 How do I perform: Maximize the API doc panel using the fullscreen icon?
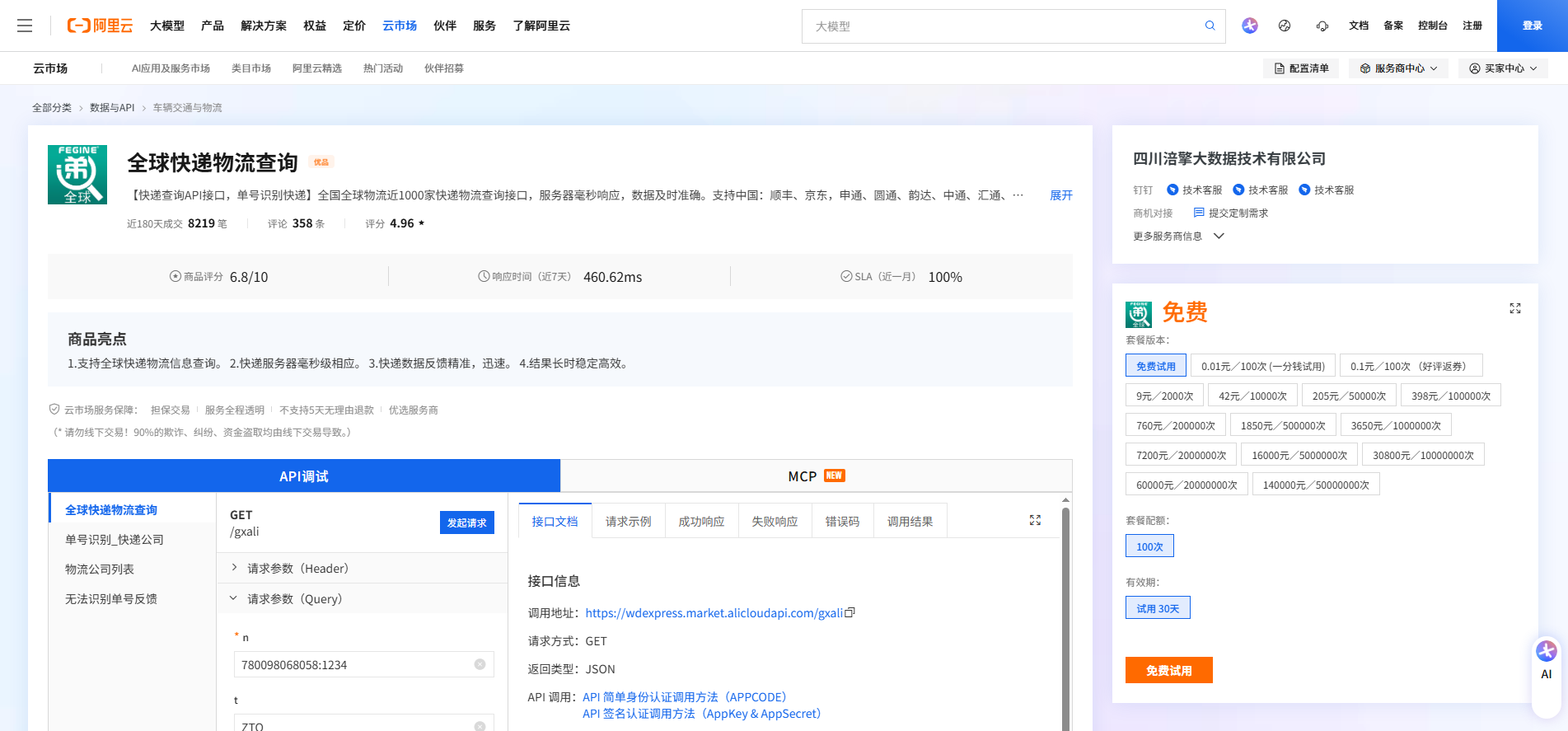point(1035,520)
